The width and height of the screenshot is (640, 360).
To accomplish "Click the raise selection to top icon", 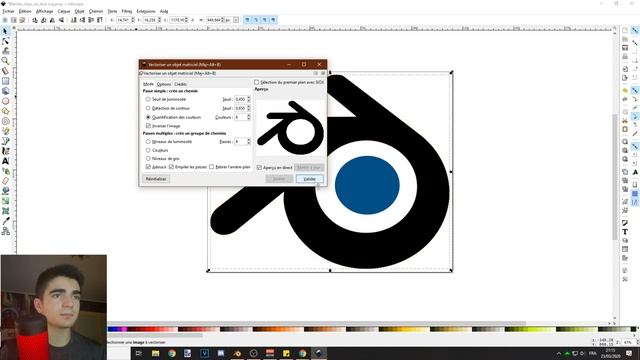I will (100, 20).
